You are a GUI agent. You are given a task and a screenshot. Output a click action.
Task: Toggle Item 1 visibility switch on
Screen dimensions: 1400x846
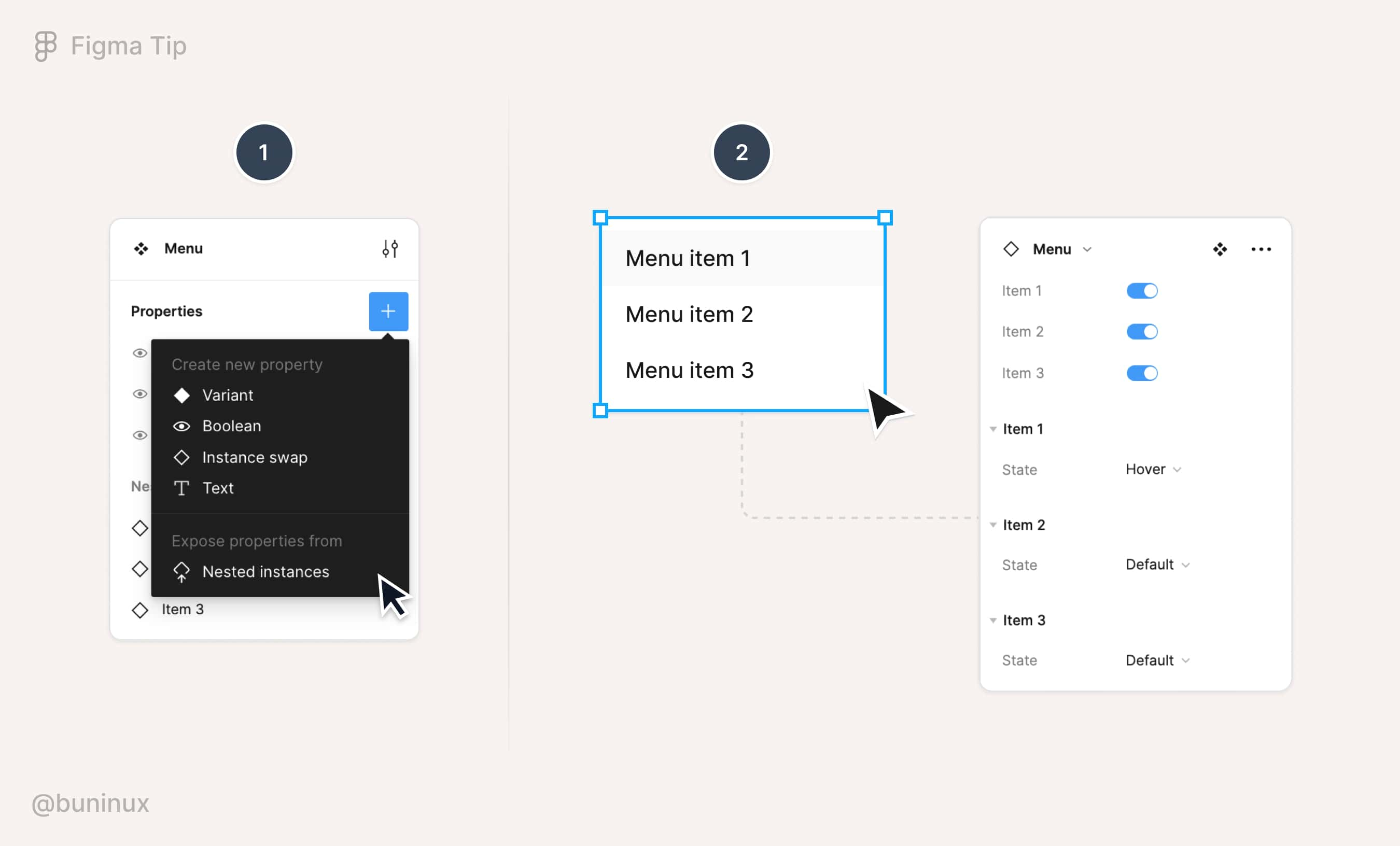coord(1142,291)
